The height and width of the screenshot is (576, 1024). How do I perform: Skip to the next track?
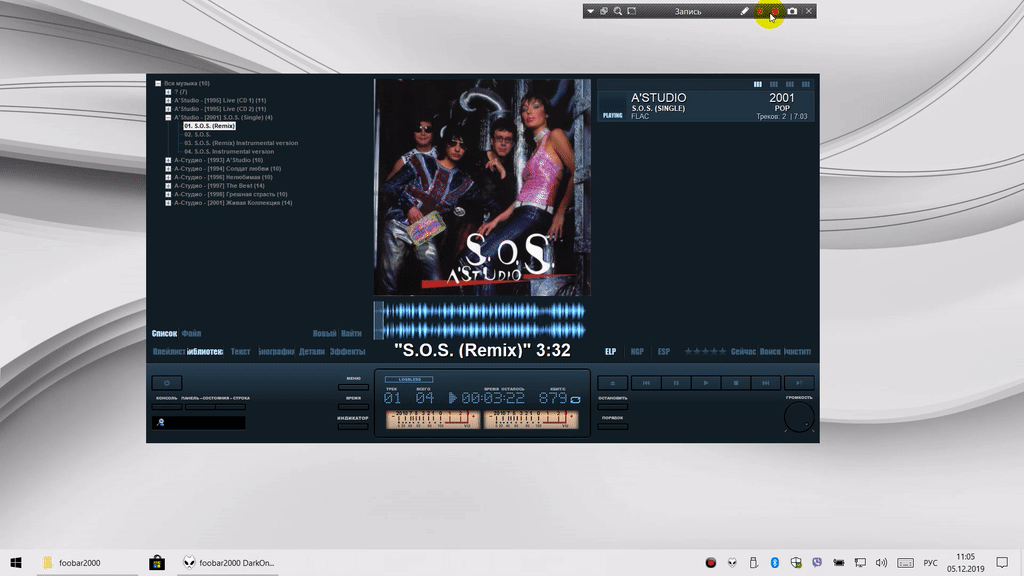pyautogui.click(x=766, y=382)
